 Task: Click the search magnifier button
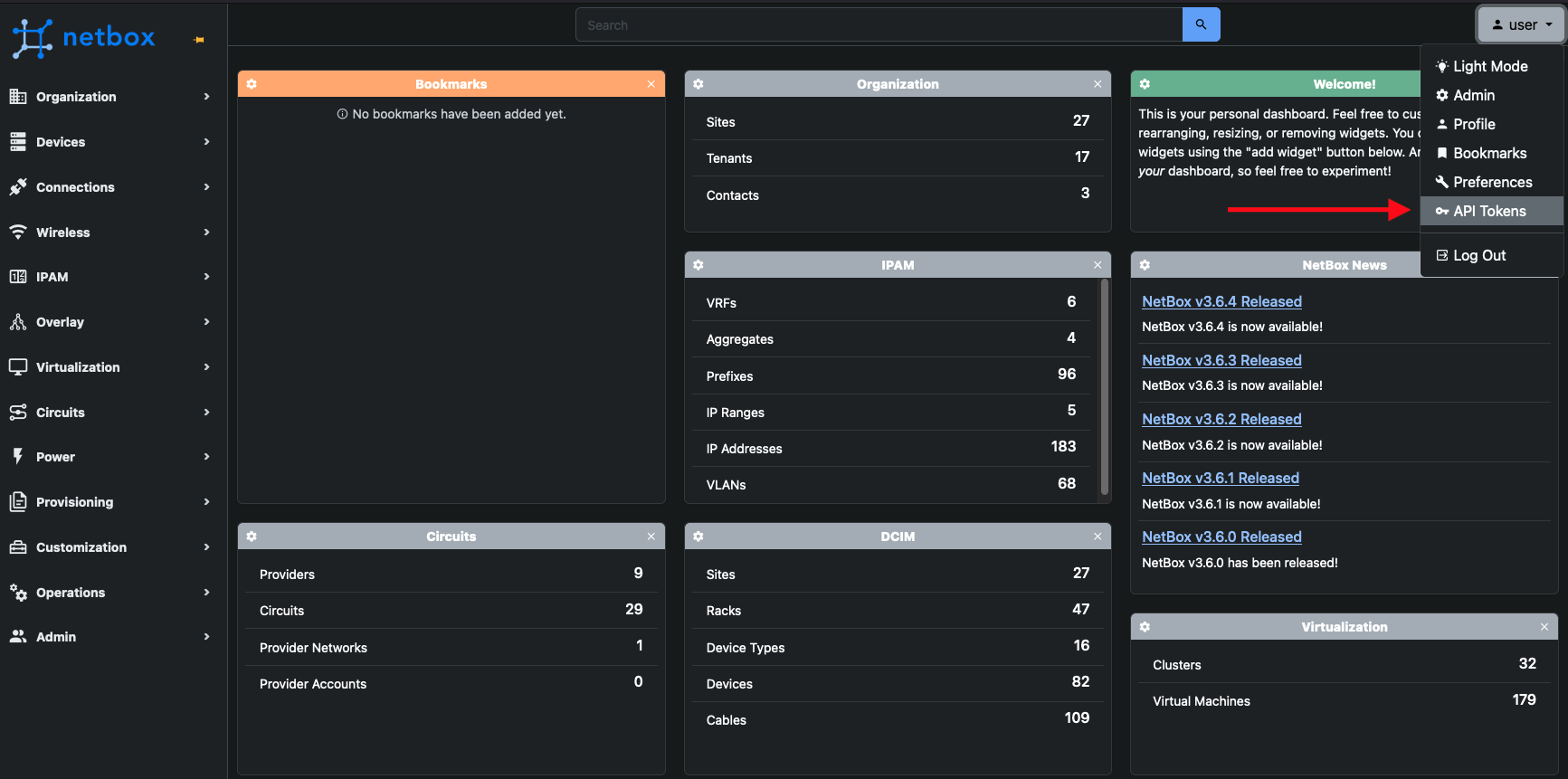pos(1201,24)
